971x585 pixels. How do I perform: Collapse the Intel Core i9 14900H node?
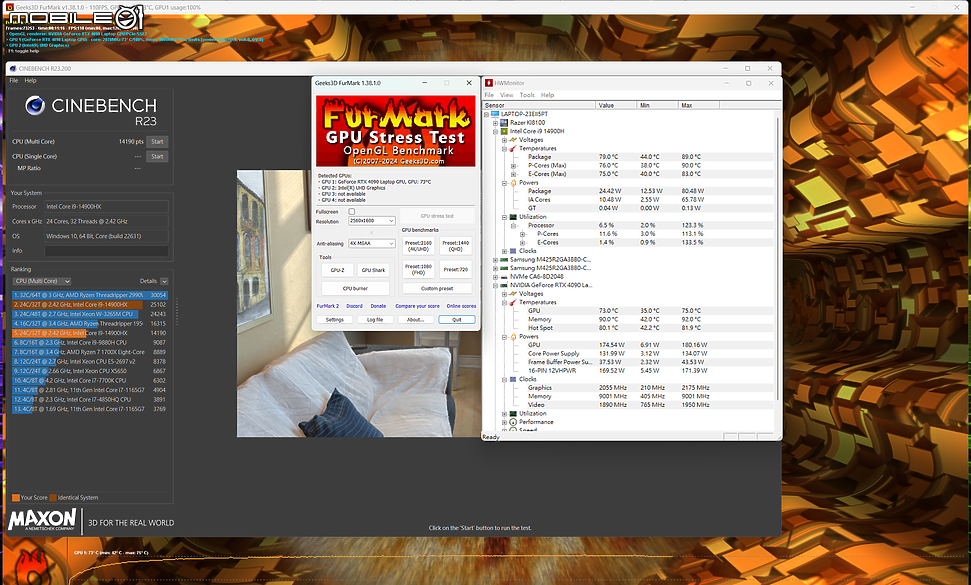pyautogui.click(x=495, y=132)
